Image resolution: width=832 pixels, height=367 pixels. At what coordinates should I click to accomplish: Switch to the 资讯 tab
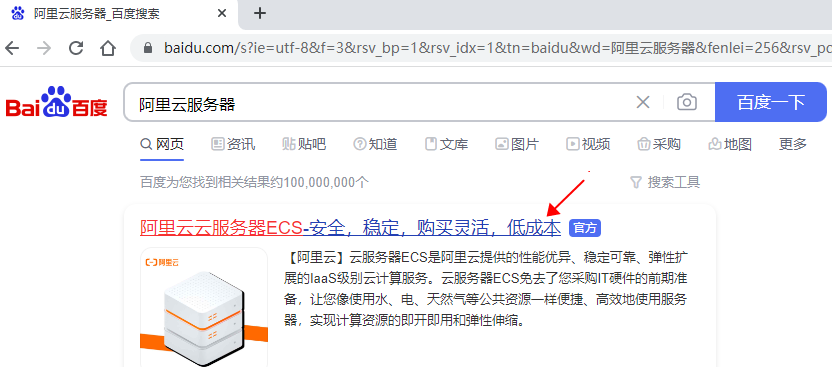[x=233, y=144]
